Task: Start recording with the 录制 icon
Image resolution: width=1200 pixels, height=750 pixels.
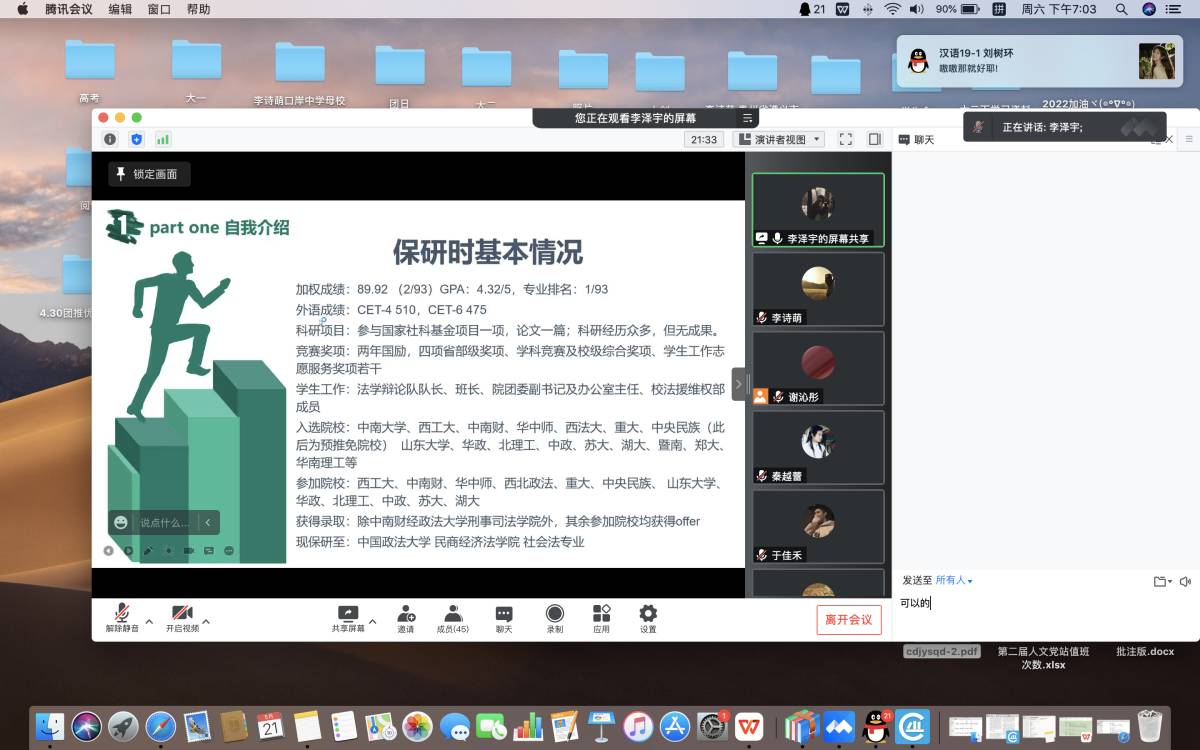Action: pyautogui.click(x=555, y=617)
